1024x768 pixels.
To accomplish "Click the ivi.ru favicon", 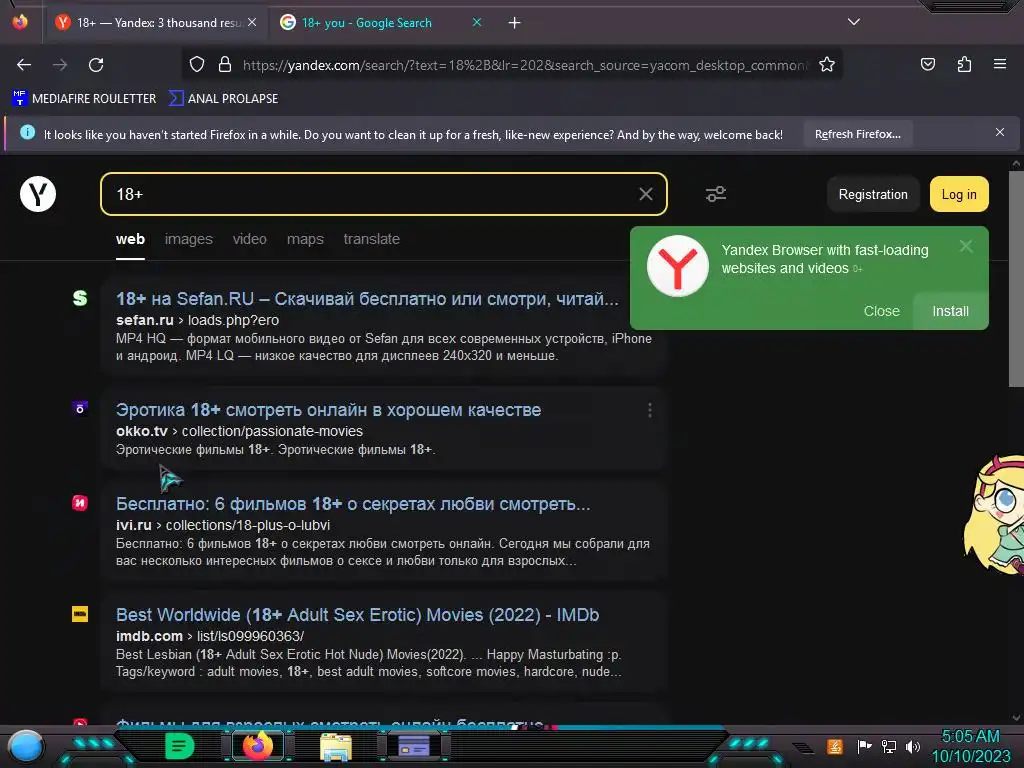I will click(80, 503).
